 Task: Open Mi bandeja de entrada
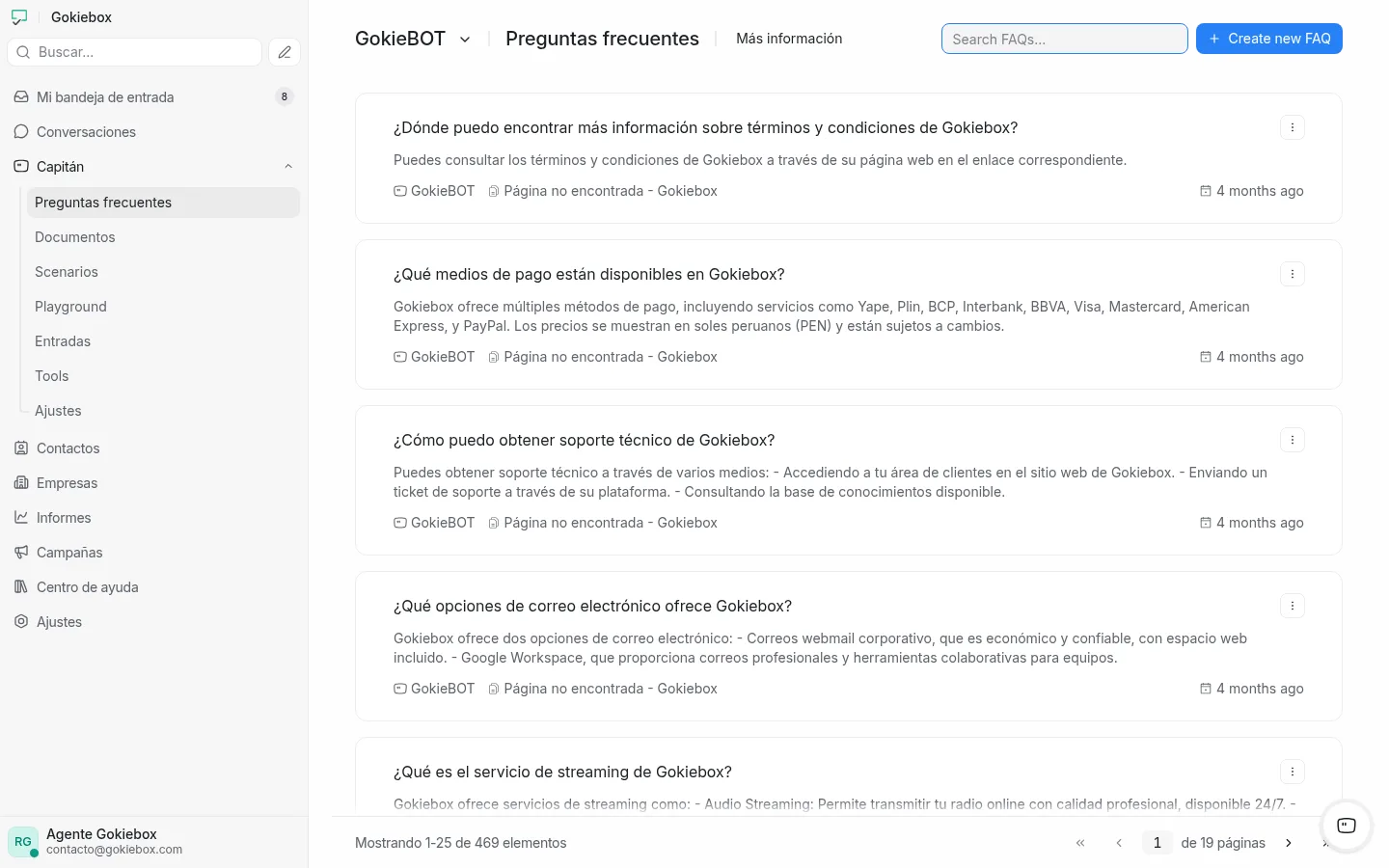[154, 97]
